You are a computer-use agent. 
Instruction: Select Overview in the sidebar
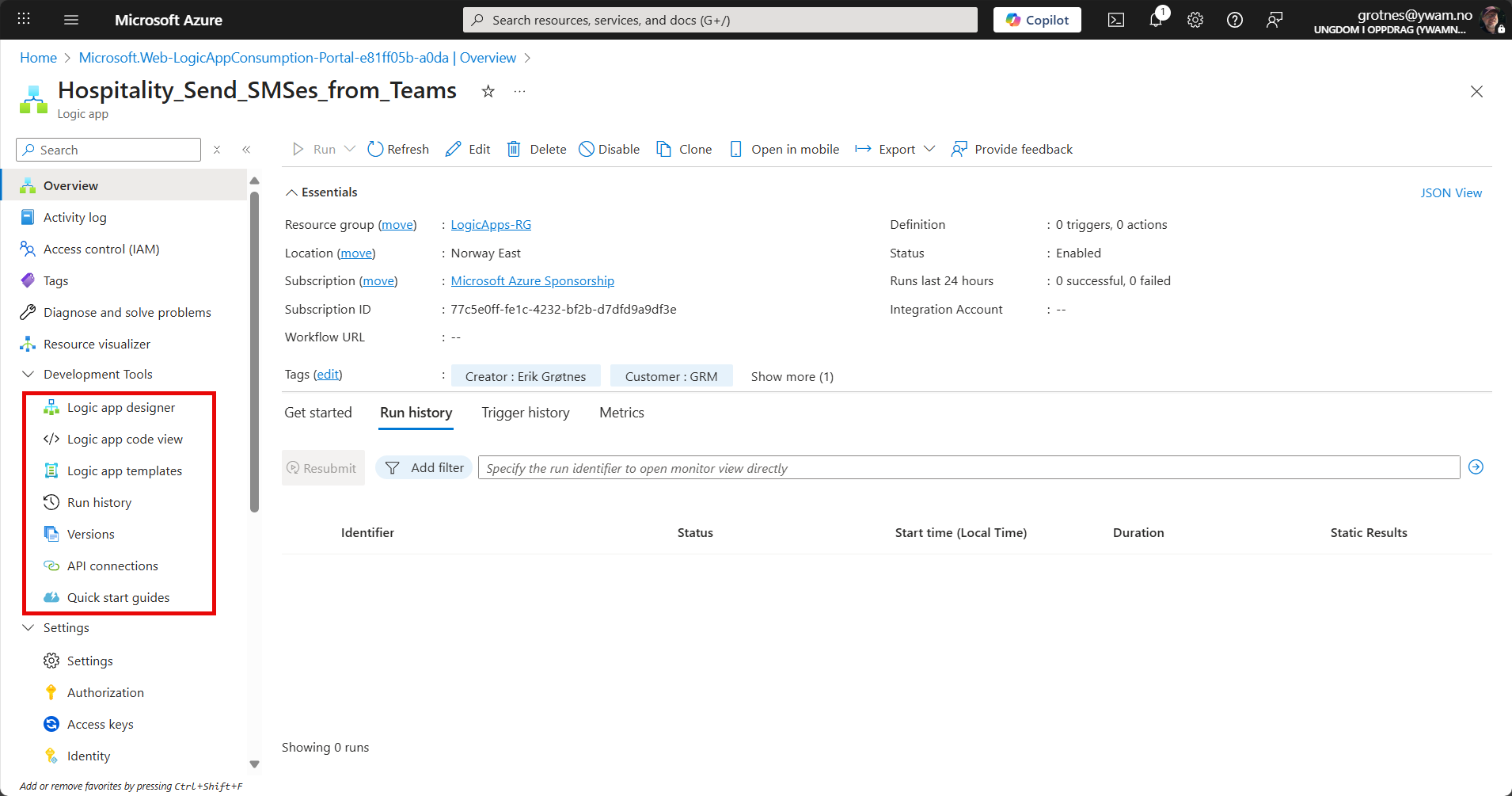pyautogui.click(x=123, y=185)
